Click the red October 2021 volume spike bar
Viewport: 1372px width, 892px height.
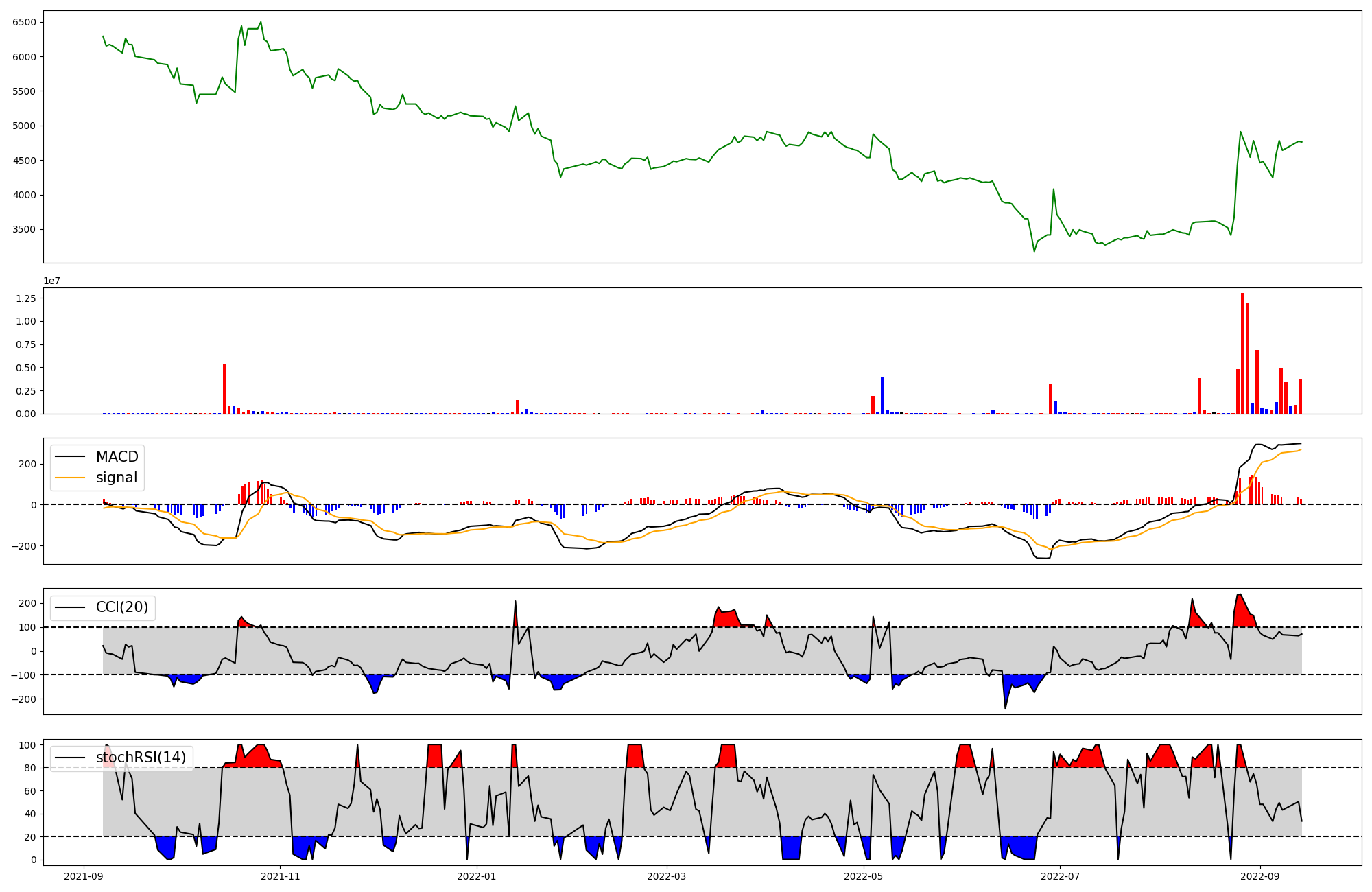click(224, 388)
